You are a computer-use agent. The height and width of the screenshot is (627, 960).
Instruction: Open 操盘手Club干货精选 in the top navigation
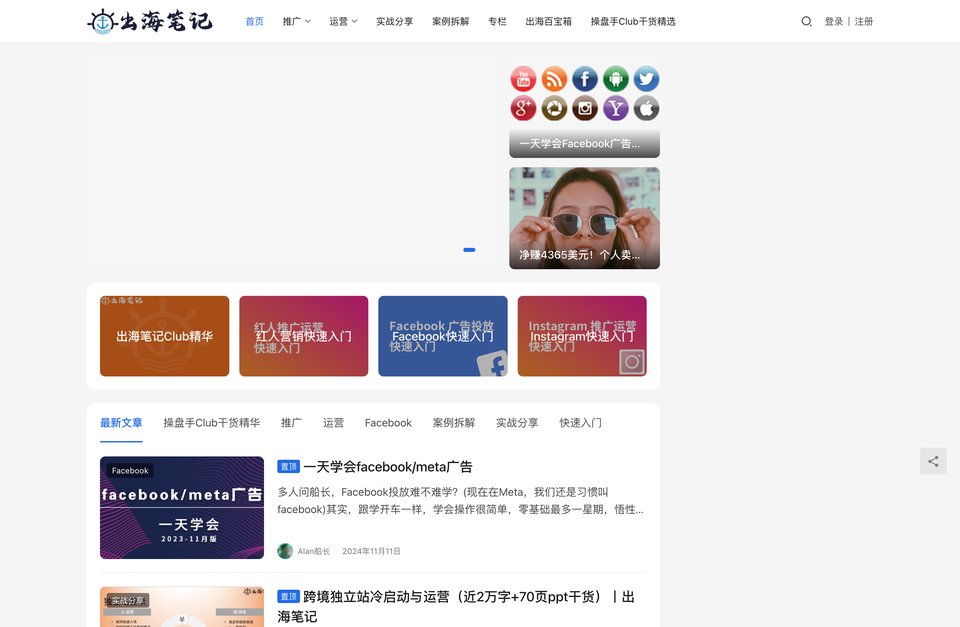[633, 21]
